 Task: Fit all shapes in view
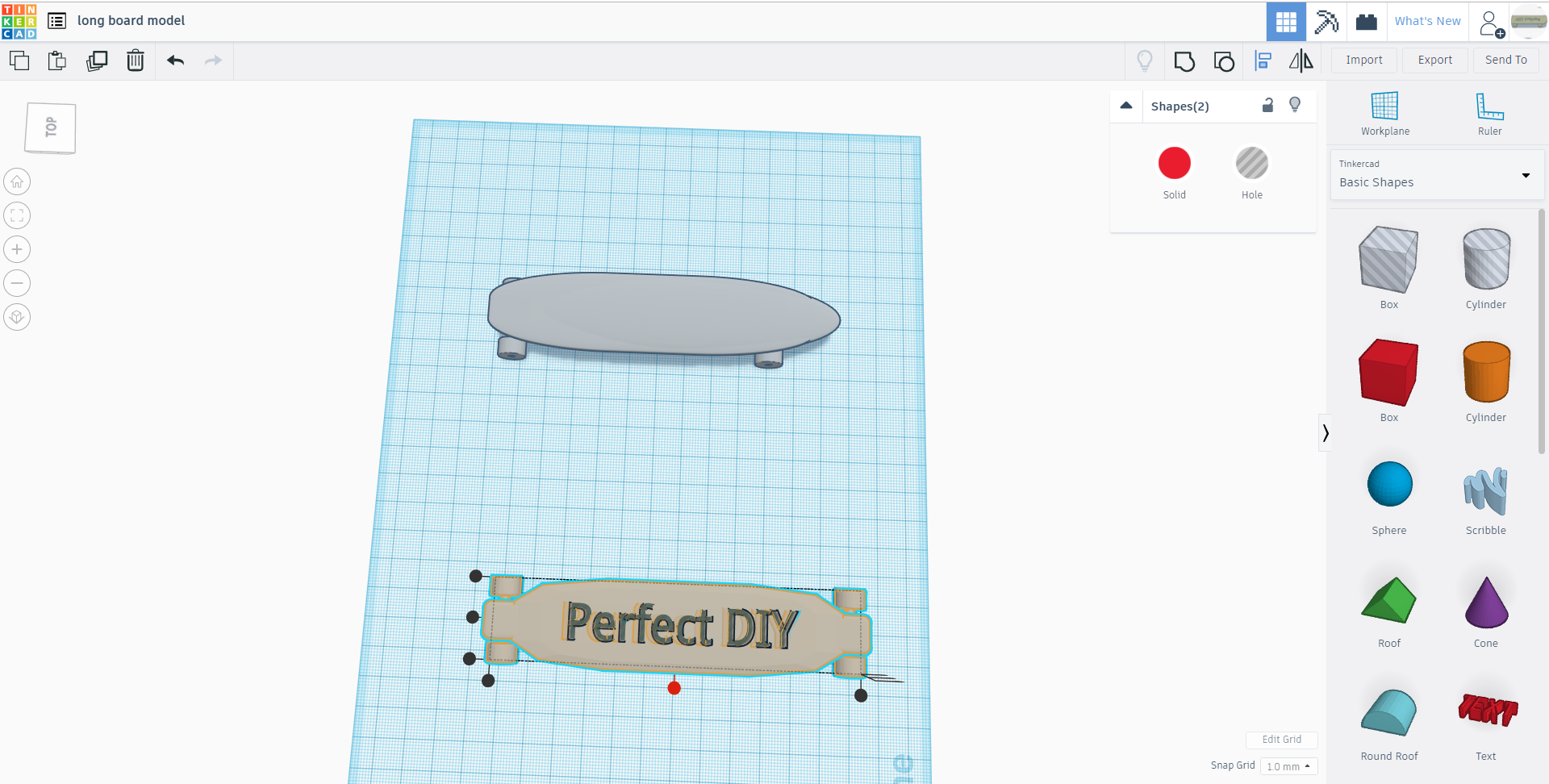point(17,215)
